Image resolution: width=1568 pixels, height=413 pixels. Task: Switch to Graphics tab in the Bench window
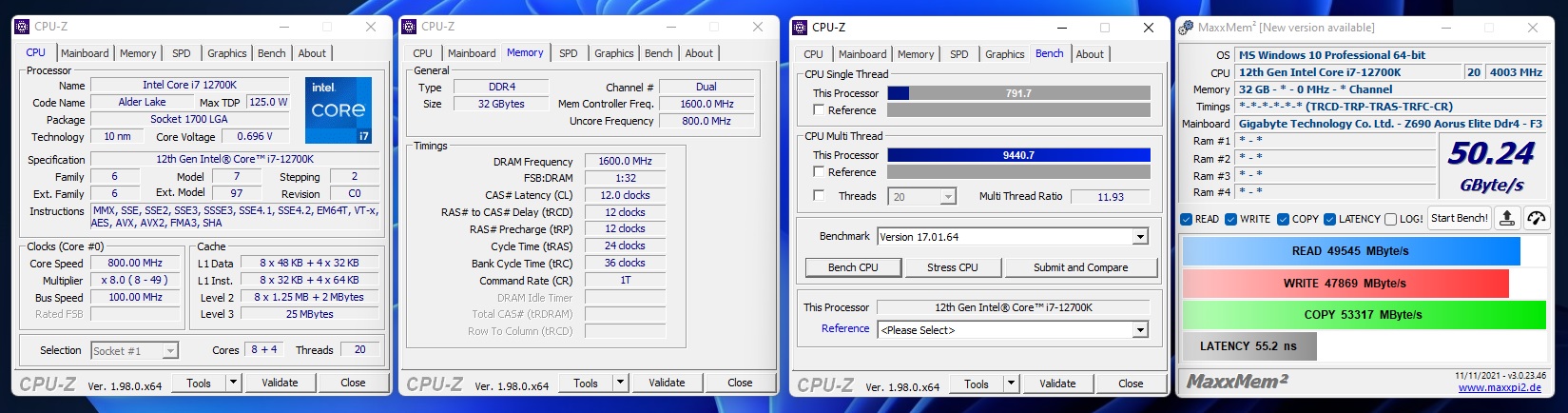click(1004, 54)
